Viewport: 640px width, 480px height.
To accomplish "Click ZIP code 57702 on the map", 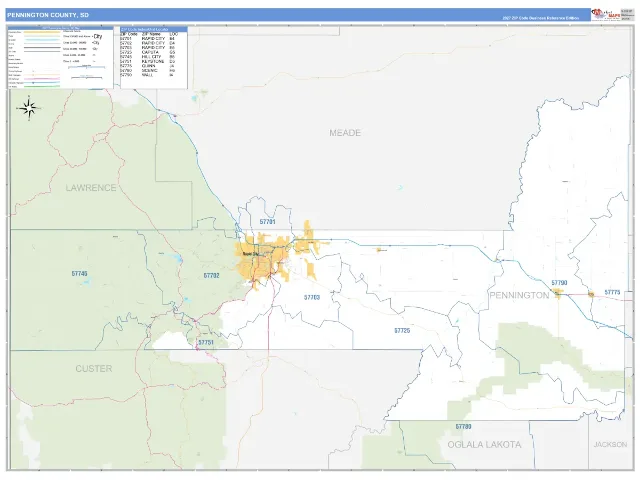I will [211, 276].
